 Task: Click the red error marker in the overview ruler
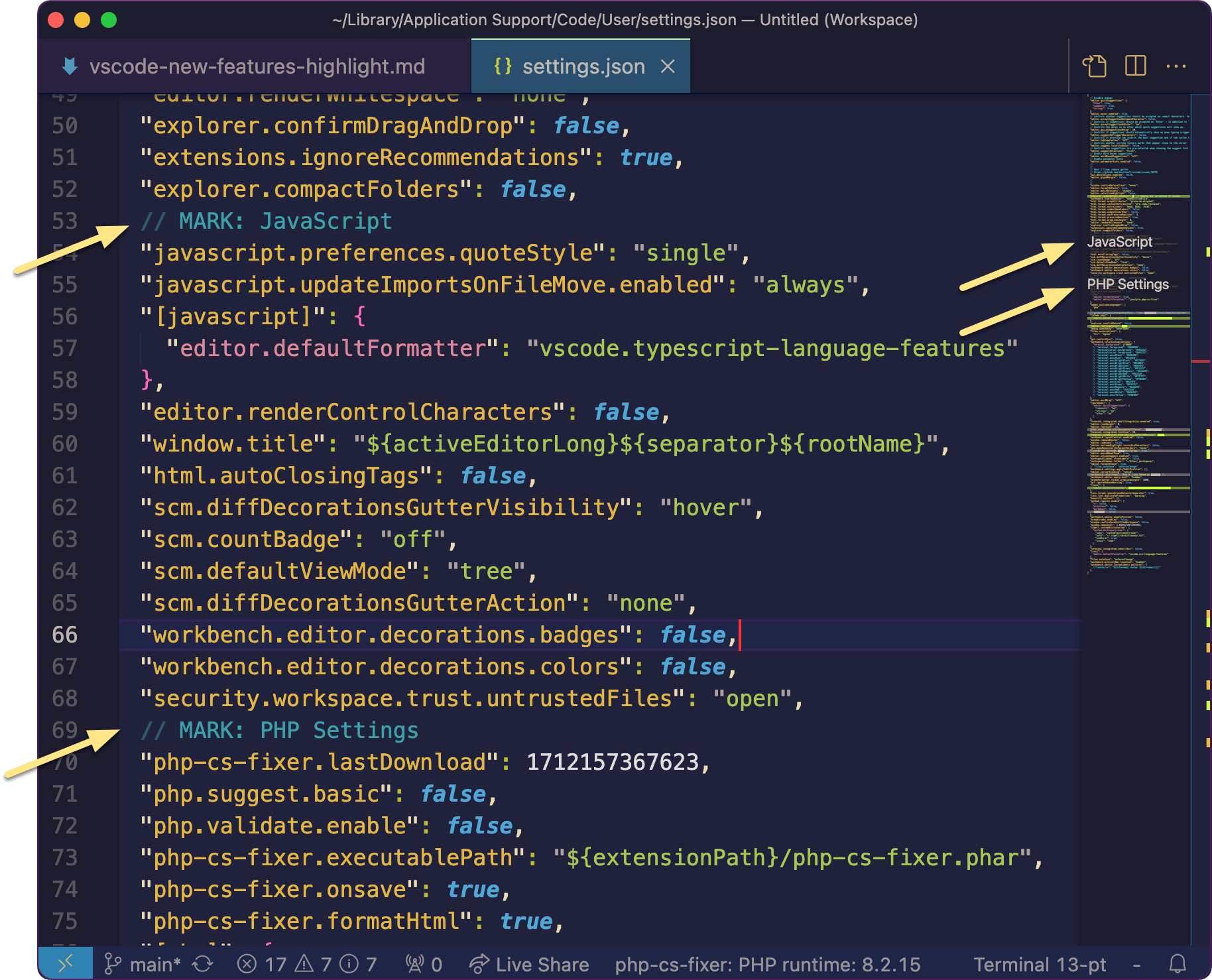(1201, 361)
